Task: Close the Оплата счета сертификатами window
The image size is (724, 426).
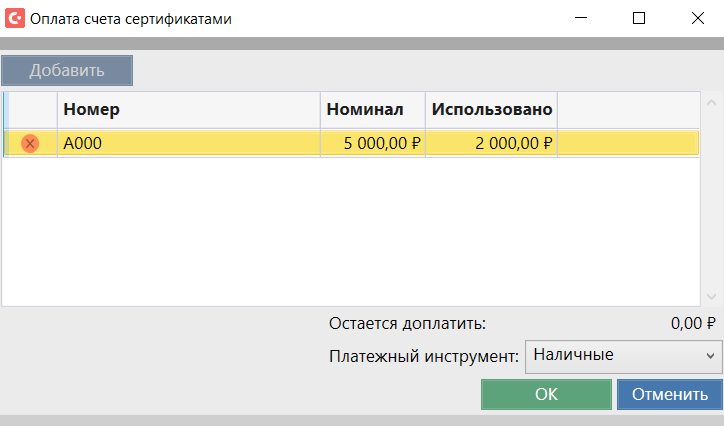Action: [696, 18]
